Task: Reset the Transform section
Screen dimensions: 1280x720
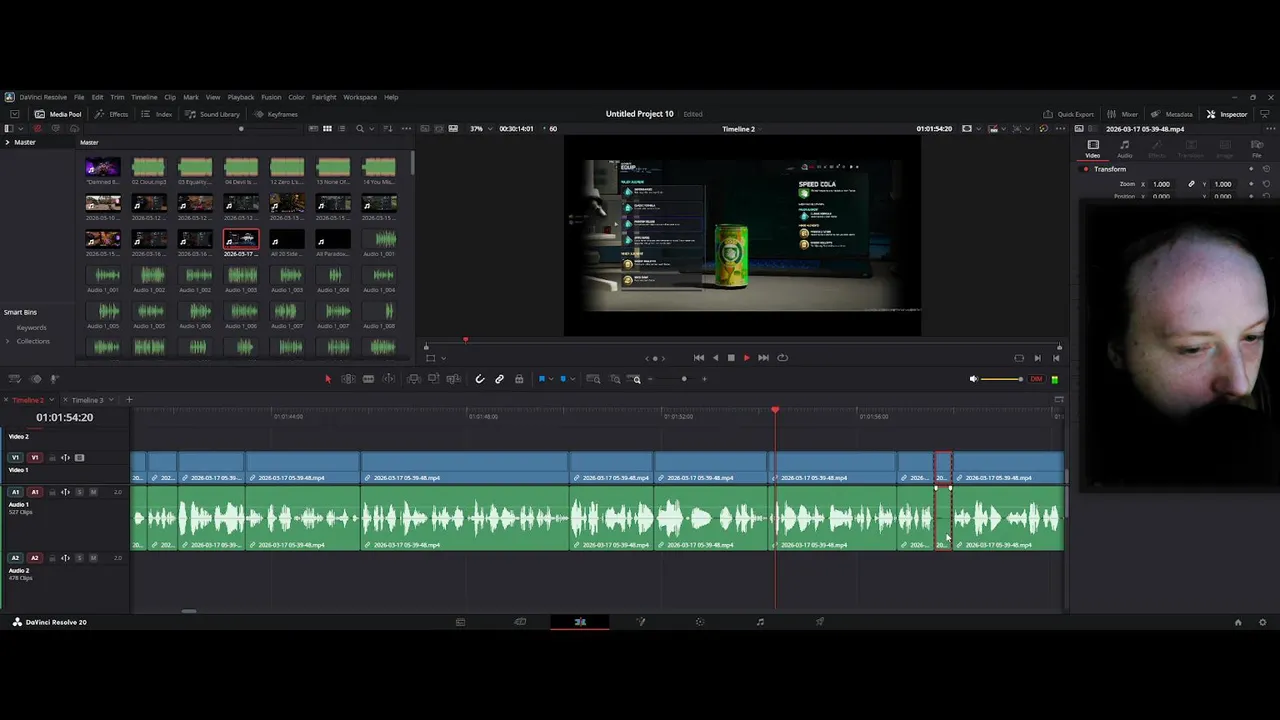Action: coord(1266,169)
